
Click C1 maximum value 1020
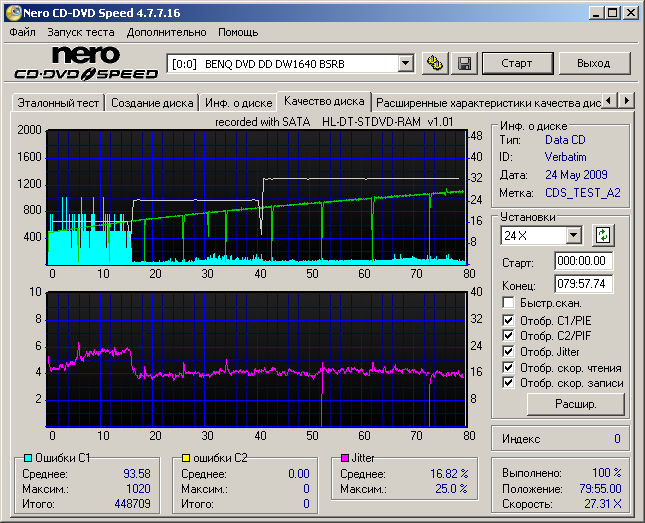coord(138,488)
